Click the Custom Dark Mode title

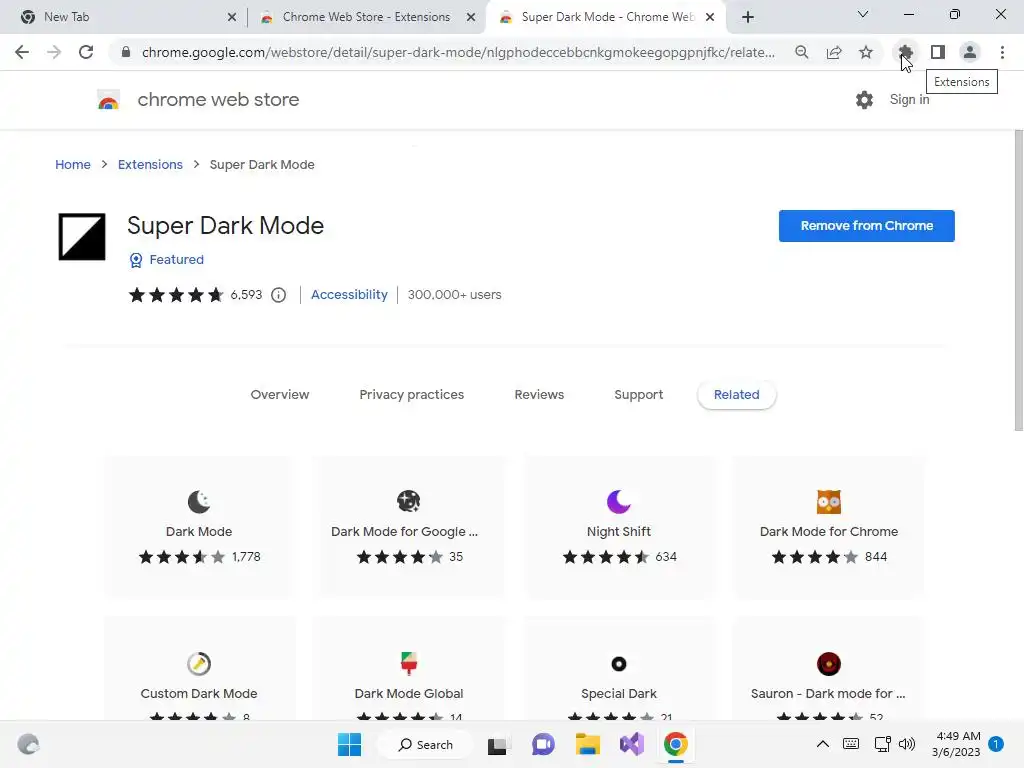pyautogui.click(x=199, y=694)
